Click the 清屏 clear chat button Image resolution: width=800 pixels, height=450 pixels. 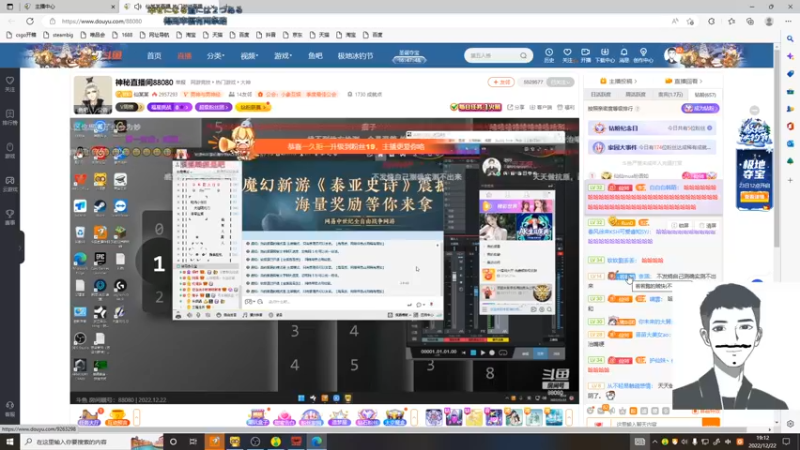coord(708,225)
